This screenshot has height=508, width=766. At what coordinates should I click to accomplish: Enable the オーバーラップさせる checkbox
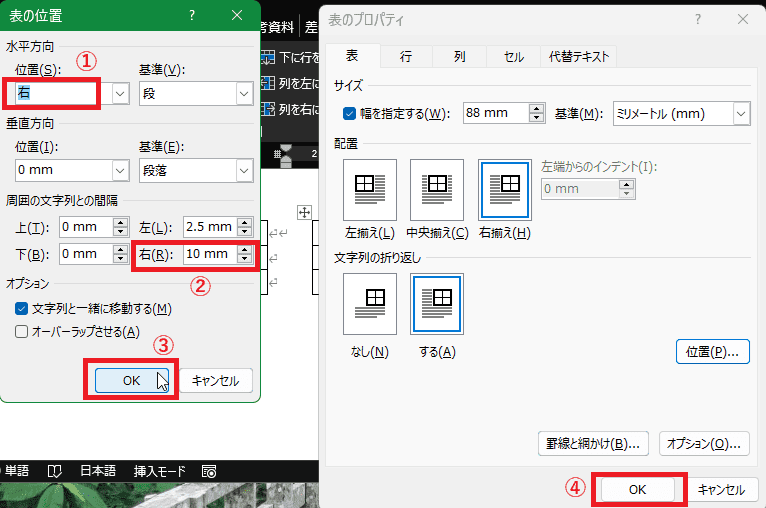(x=22, y=332)
